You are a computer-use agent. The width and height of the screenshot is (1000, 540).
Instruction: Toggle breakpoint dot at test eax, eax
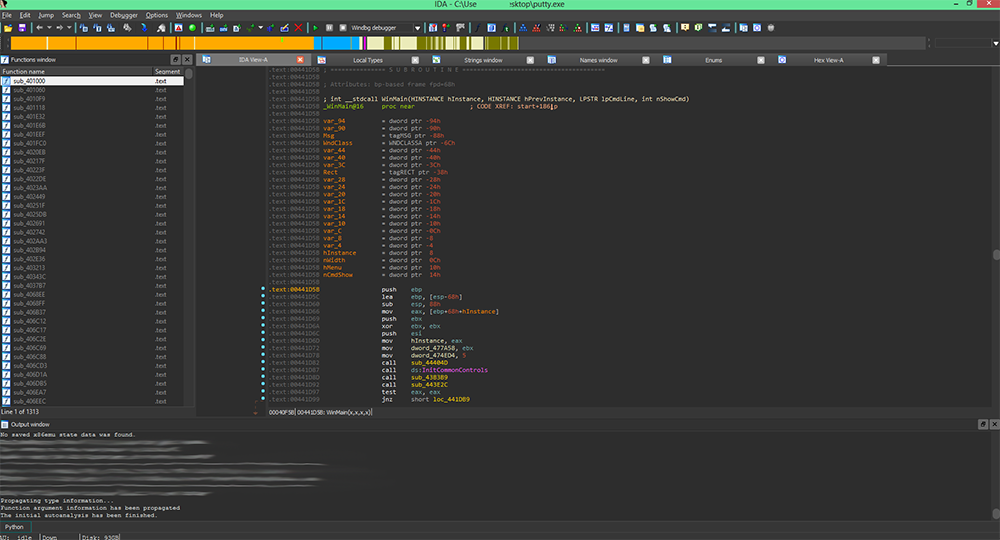pyautogui.click(x=262, y=392)
